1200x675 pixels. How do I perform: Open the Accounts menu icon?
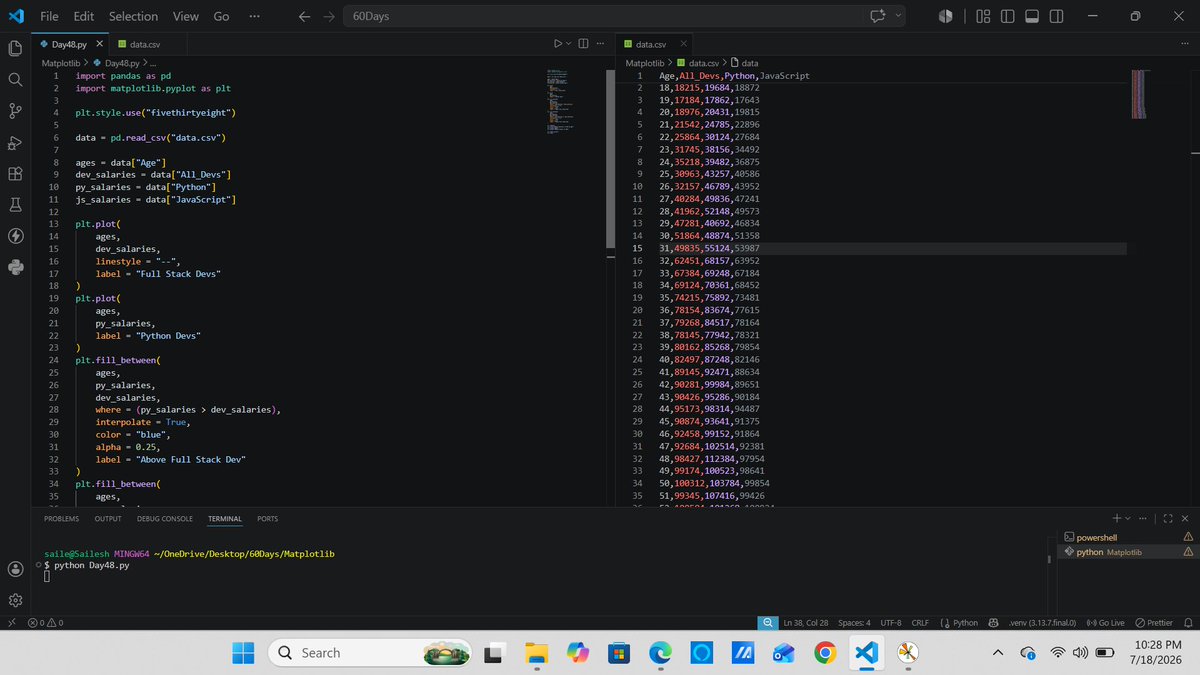point(15,568)
